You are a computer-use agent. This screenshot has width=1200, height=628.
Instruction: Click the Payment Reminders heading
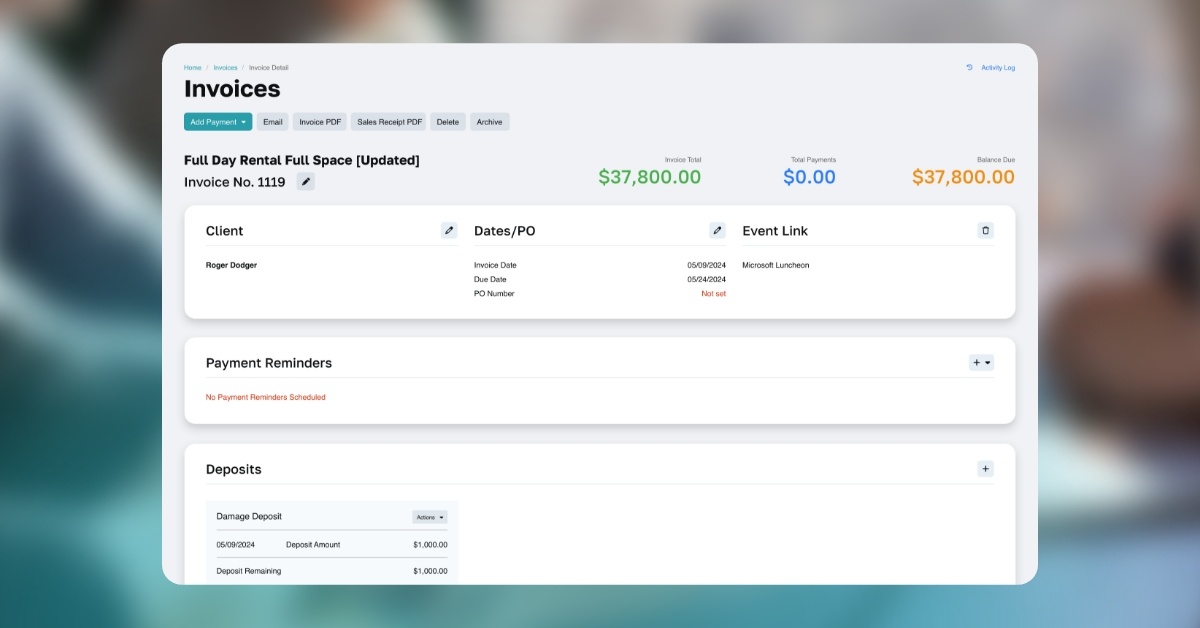tap(269, 363)
